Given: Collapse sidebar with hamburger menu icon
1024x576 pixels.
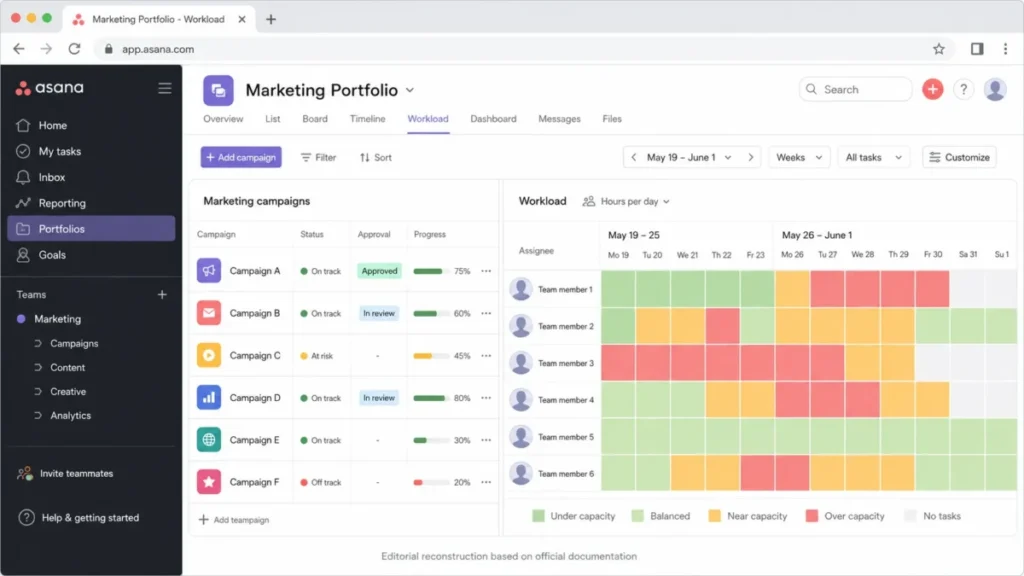Looking at the screenshot, I should point(165,88).
